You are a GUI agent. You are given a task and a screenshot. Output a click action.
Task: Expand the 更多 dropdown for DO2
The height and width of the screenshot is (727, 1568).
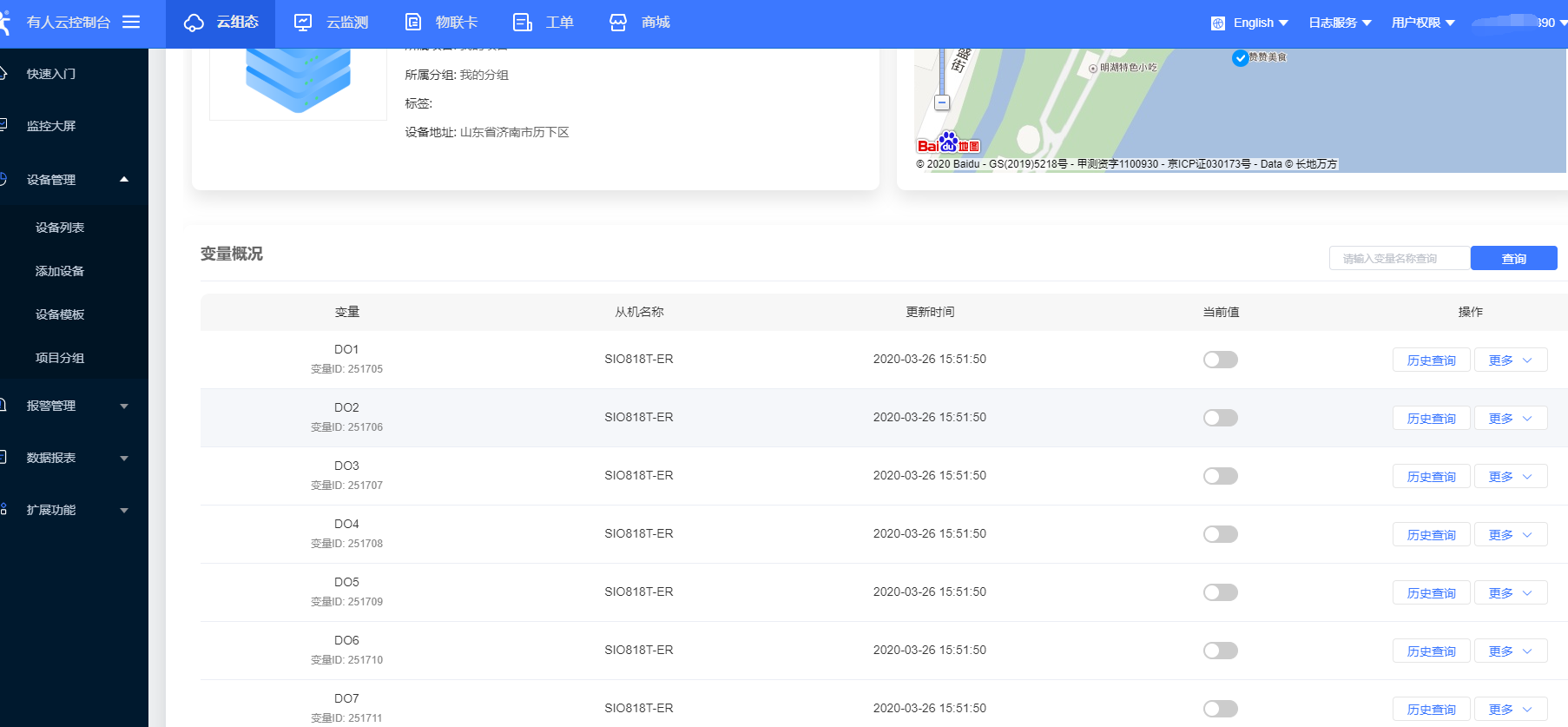pyautogui.click(x=1510, y=419)
